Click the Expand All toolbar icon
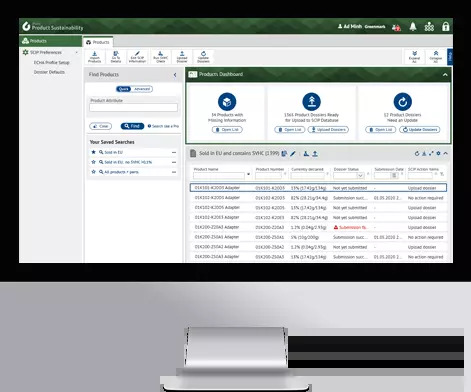This screenshot has width=471, height=392. point(414,57)
